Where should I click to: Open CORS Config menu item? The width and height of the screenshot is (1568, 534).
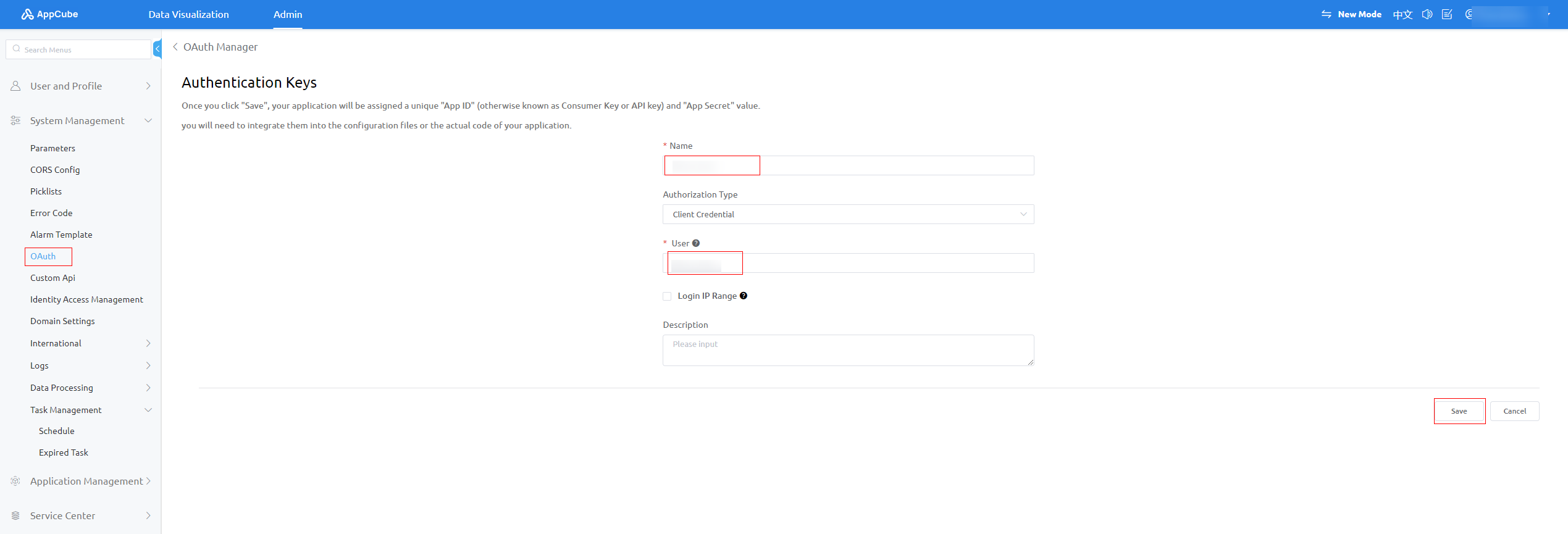pyautogui.click(x=55, y=170)
